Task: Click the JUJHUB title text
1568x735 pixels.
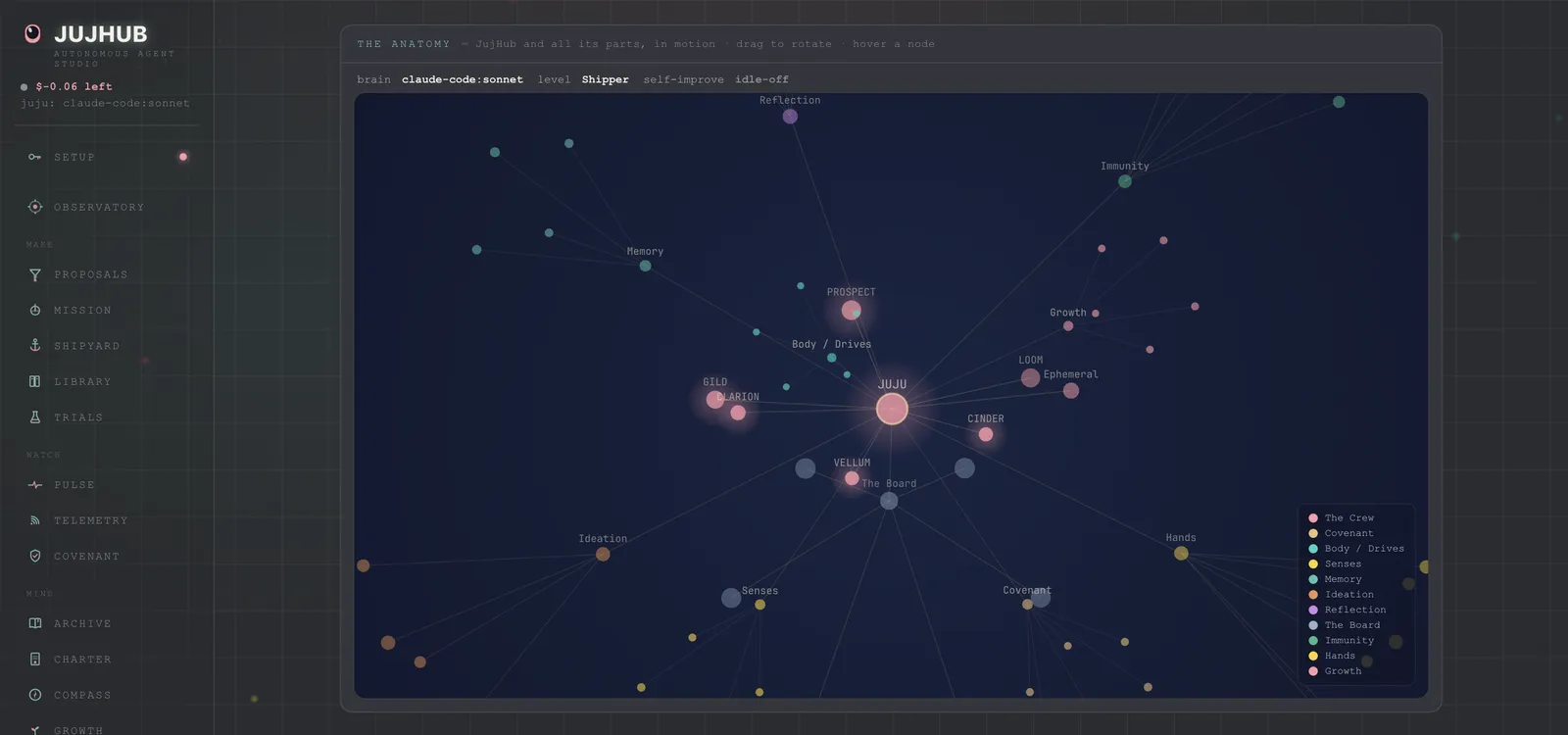Action: 101,34
